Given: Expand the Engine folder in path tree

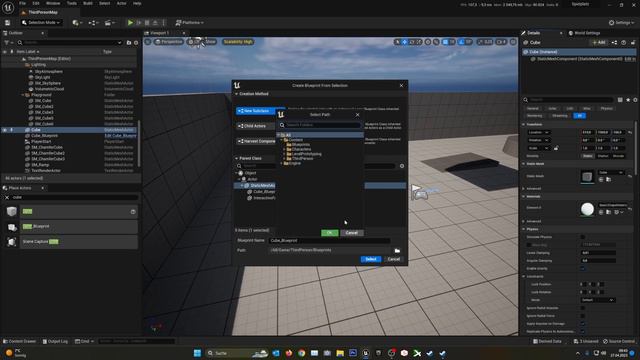Looking at the screenshot, I should [281, 163].
